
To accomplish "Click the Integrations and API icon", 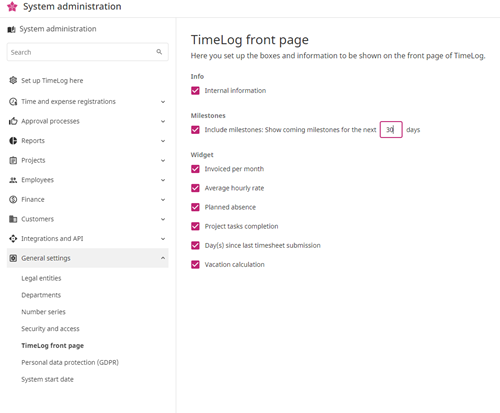I will pos(13,239).
